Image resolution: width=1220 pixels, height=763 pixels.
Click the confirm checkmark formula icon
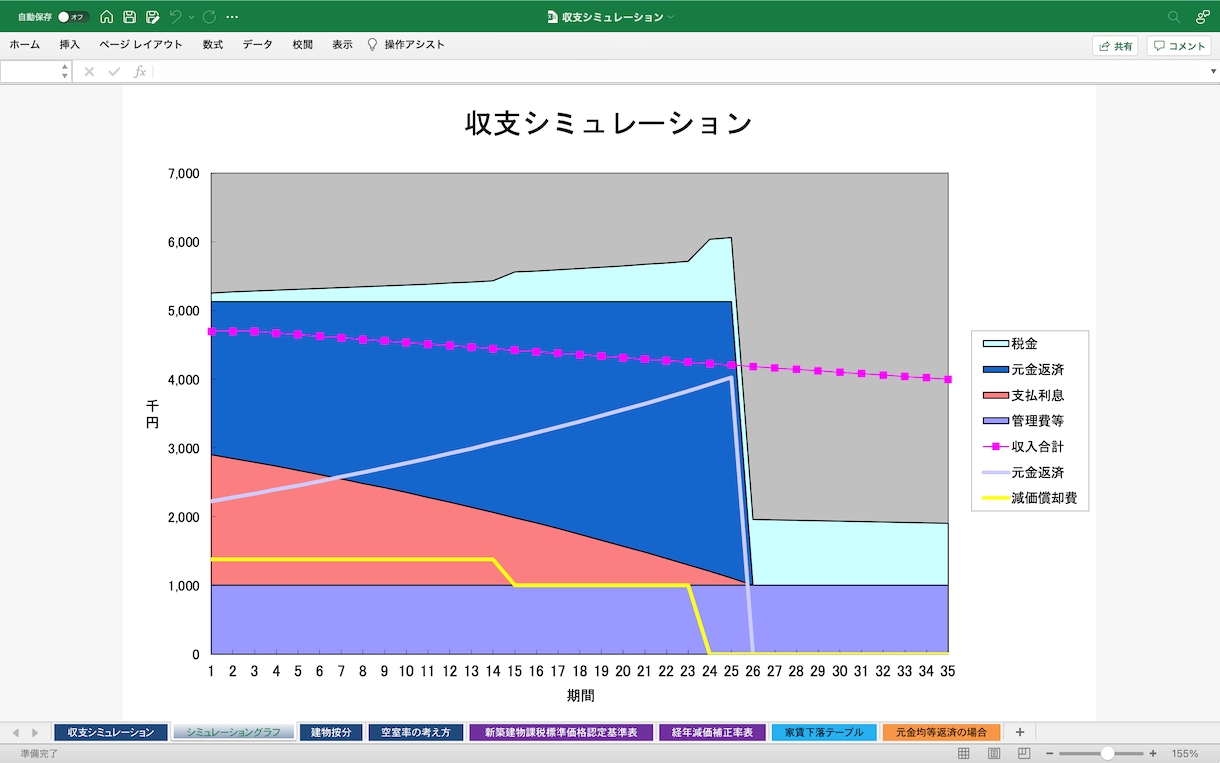(114, 72)
